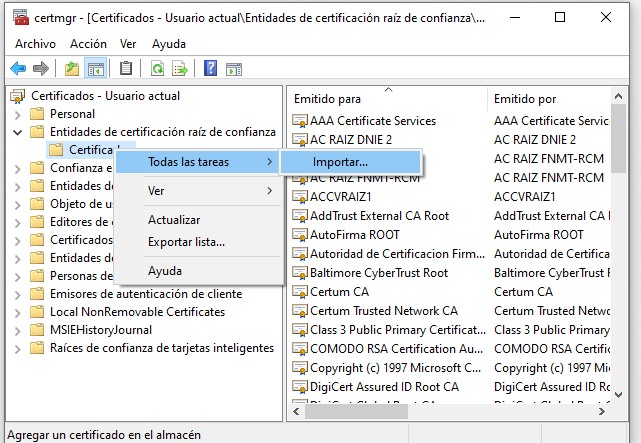Click the horizontal scrollbar right arrow
641x443 pixels.
tap(601, 412)
